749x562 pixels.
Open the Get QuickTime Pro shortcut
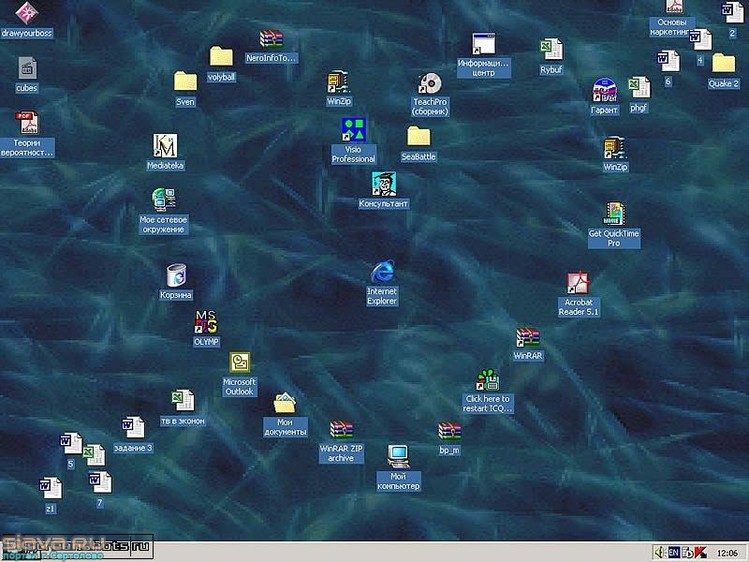click(x=614, y=214)
